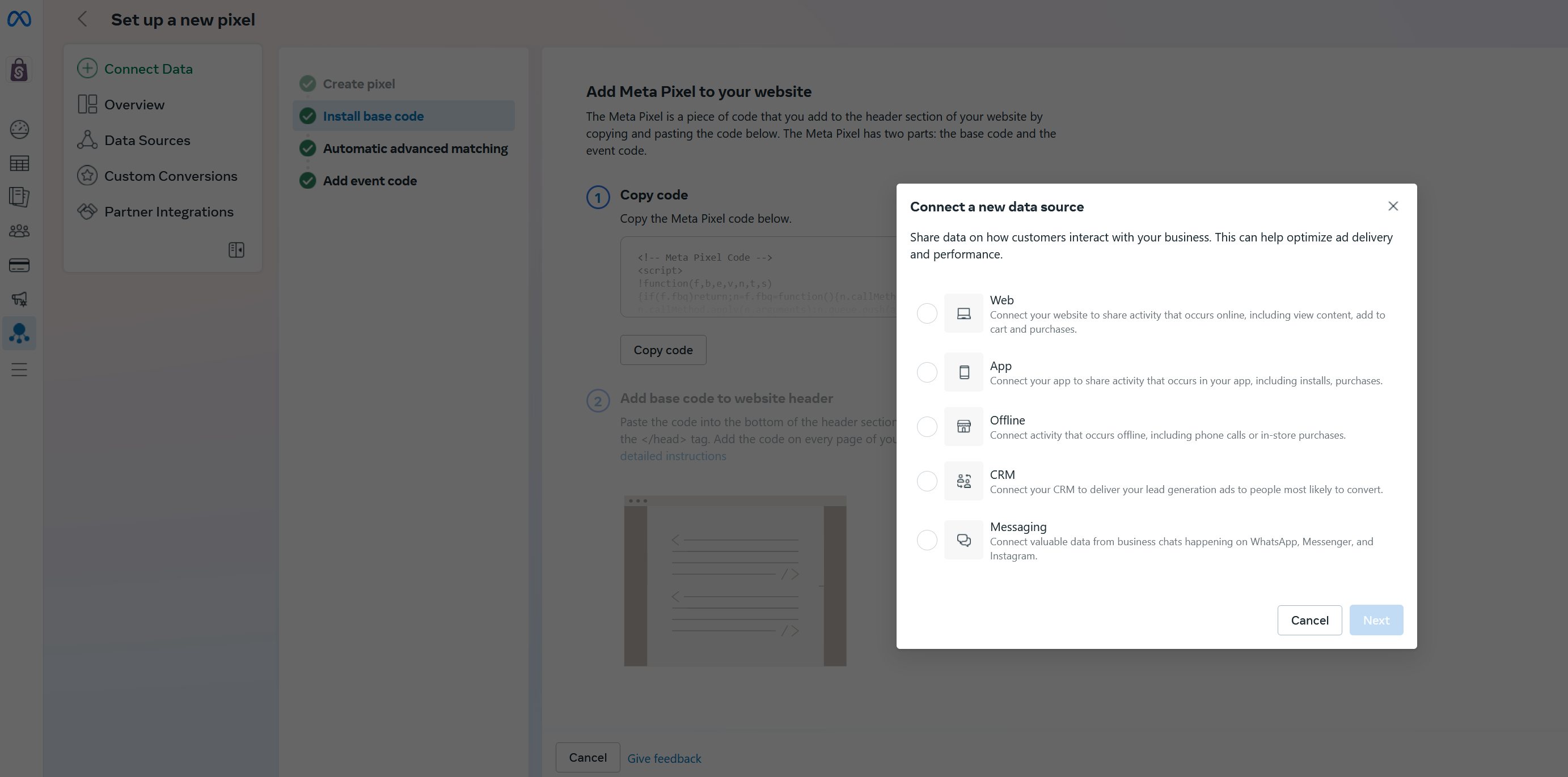This screenshot has width=1568, height=777.
Task: Collapse the navigation panel icon
Action: click(x=236, y=249)
